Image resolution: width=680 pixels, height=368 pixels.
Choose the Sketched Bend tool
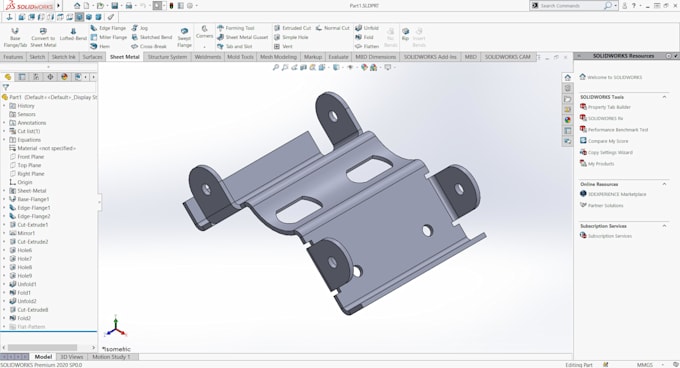tap(152, 37)
